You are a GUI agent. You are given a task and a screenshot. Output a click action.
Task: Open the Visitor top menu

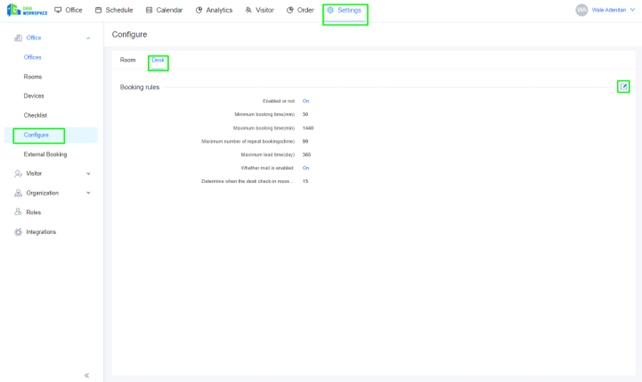tap(260, 10)
